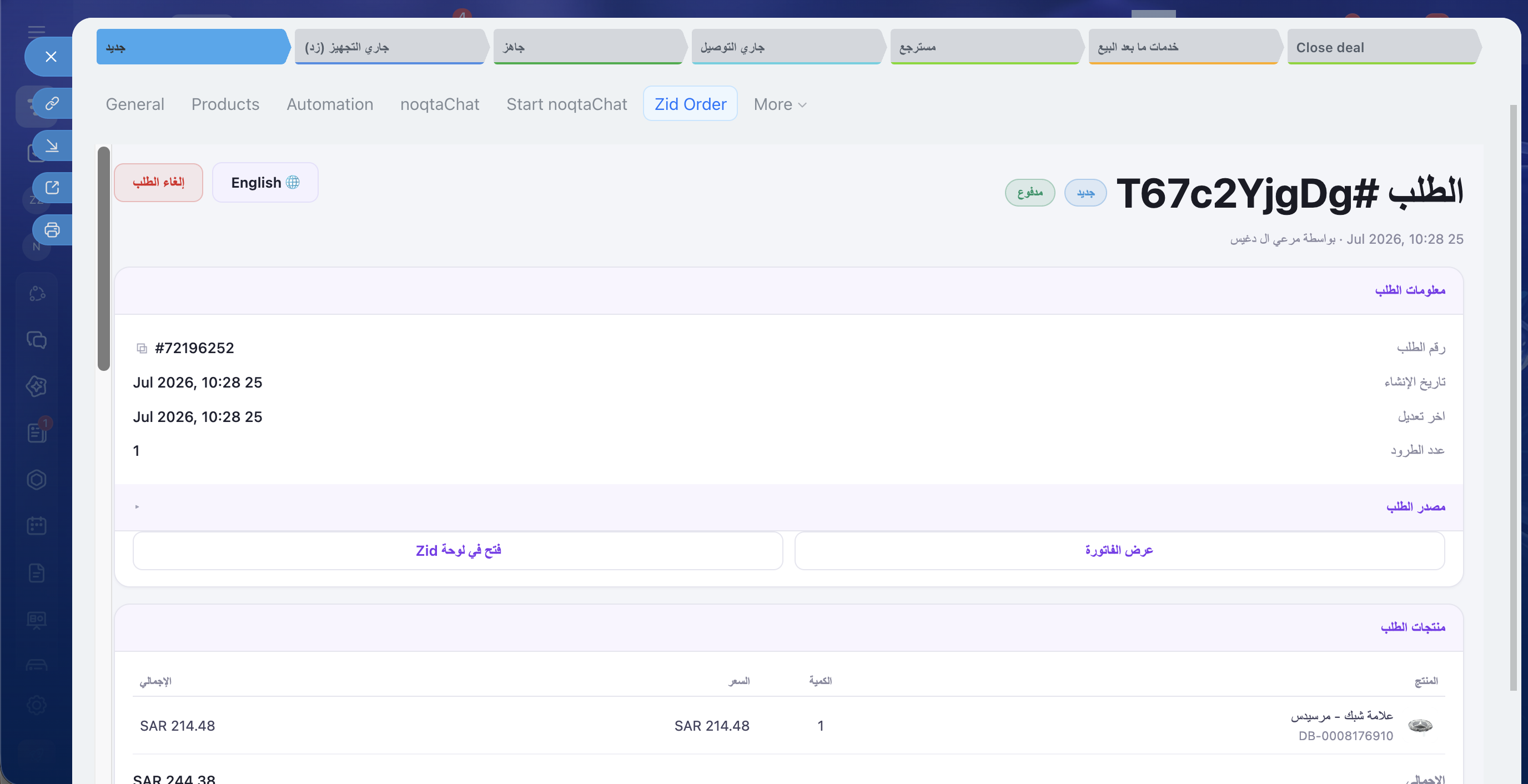Click فتح في لوحة Zid button
Image resolution: width=1528 pixels, height=784 pixels.
(458, 550)
